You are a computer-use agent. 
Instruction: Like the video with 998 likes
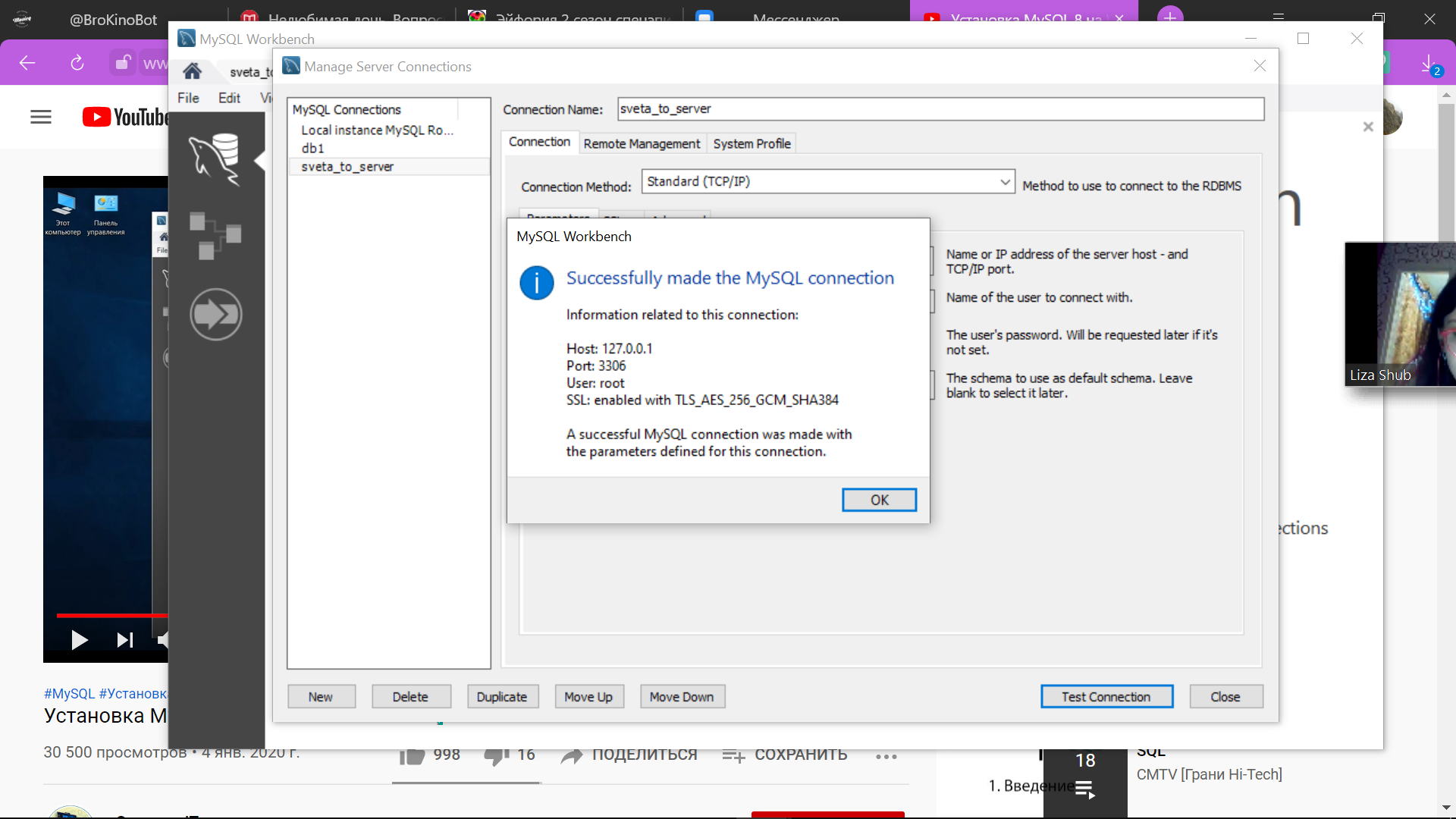[430, 755]
